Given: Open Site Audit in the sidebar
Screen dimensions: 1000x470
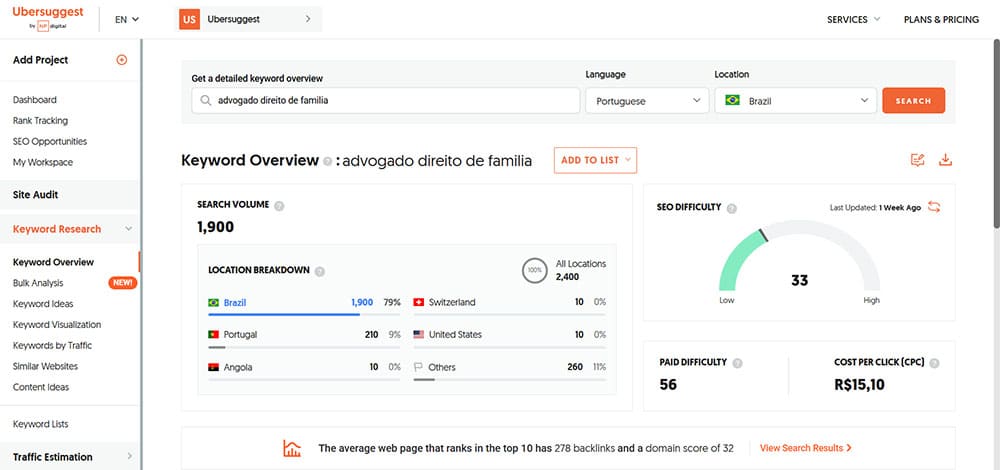Looking at the screenshot, I should 36,195.
